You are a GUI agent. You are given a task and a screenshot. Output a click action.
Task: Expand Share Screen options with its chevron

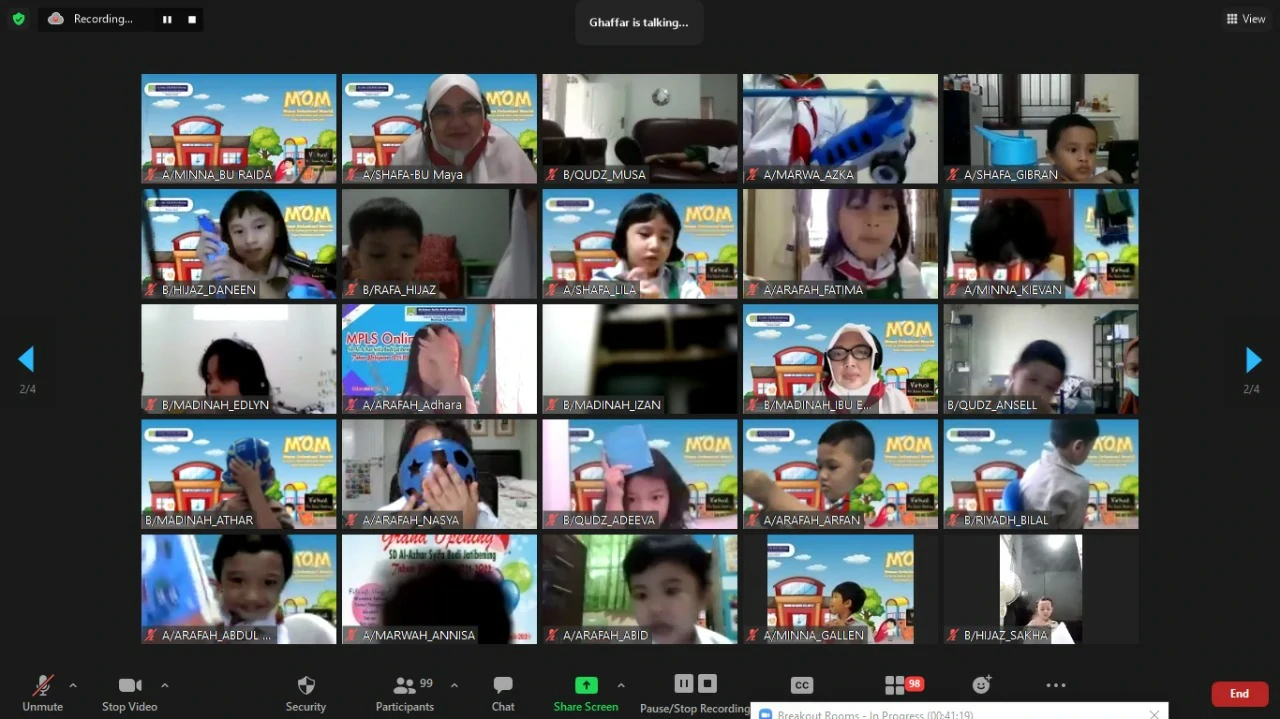(619, 687)
